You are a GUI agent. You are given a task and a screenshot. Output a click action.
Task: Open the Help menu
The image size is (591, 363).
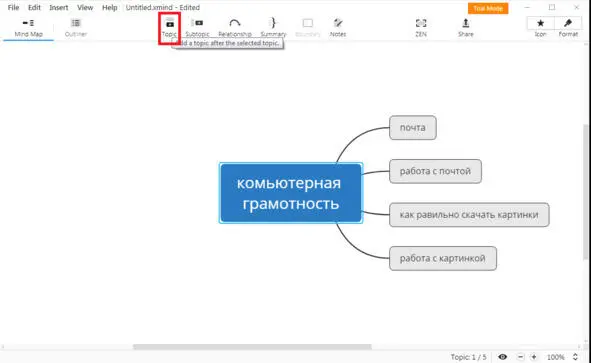(110, 8)
